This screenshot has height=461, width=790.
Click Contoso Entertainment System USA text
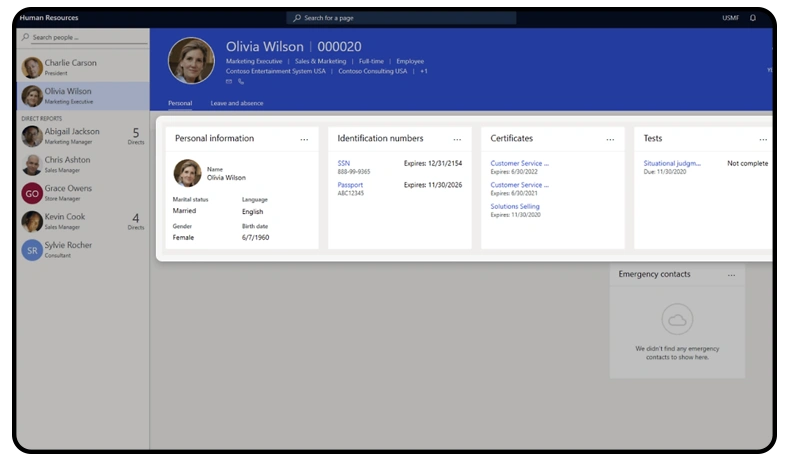tap(276, 71)
